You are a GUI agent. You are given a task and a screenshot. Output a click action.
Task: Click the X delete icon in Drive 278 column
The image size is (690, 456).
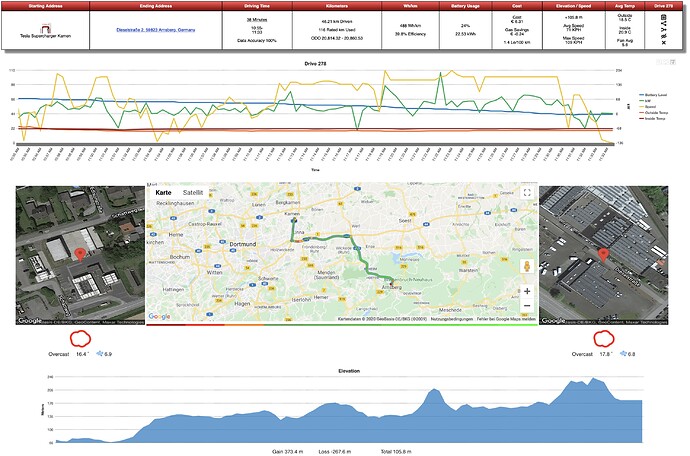pyautogui.click(x=664, y=43)
